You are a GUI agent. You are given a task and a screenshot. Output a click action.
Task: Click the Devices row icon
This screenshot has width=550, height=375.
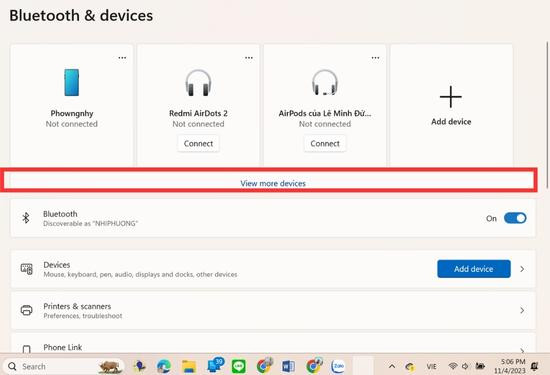pyautogui.click(x=27, y=269)
